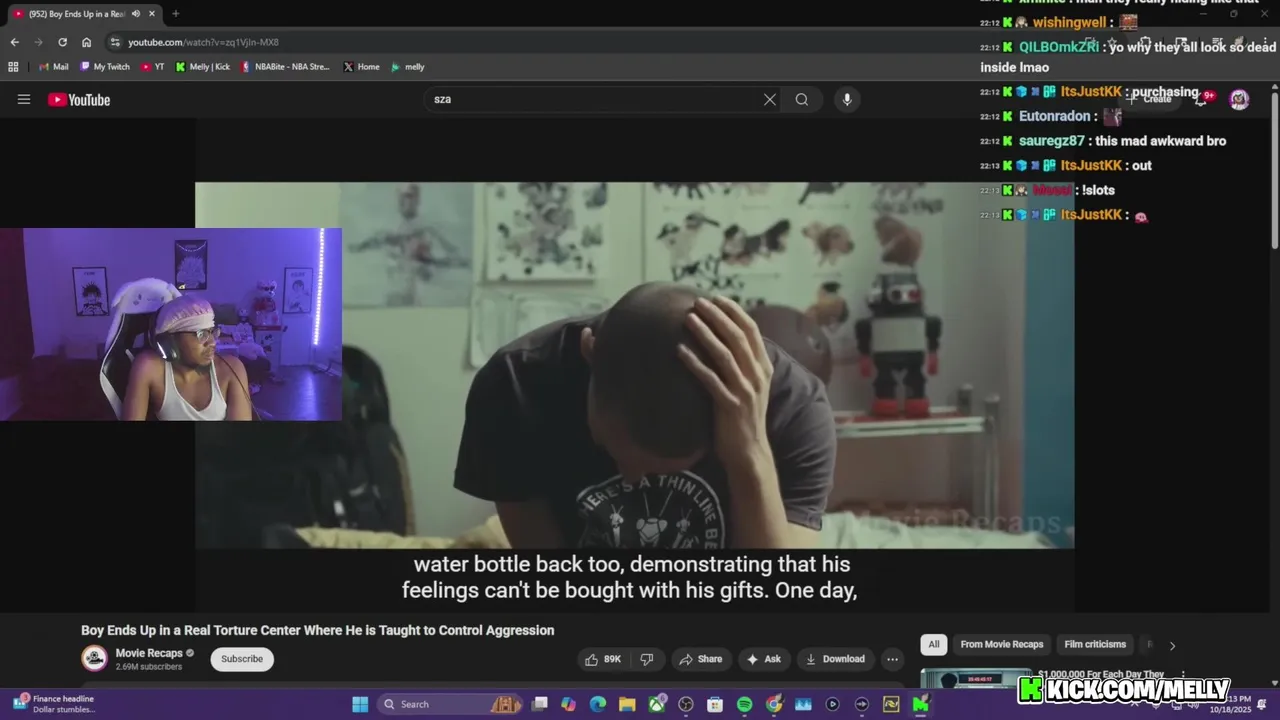Open Microsoft Store from the taskbar
Viewport: 1280px width, 720px height.
click(x=715, y=704)
